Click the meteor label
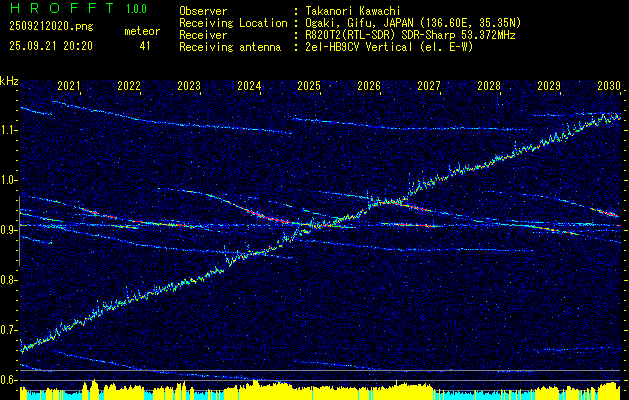 point(142,31)
